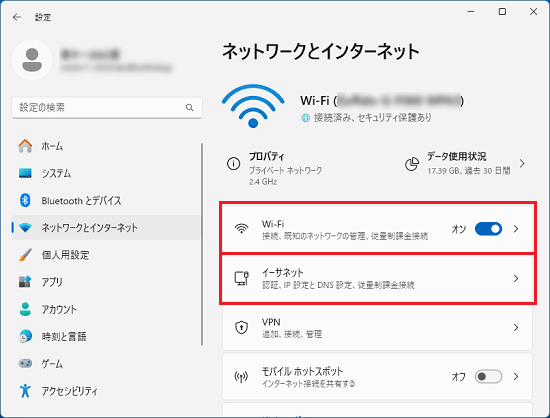Turn off the Wi-Fi toggle switch
This screenshot has width=550, height=418.
point(488,229)
